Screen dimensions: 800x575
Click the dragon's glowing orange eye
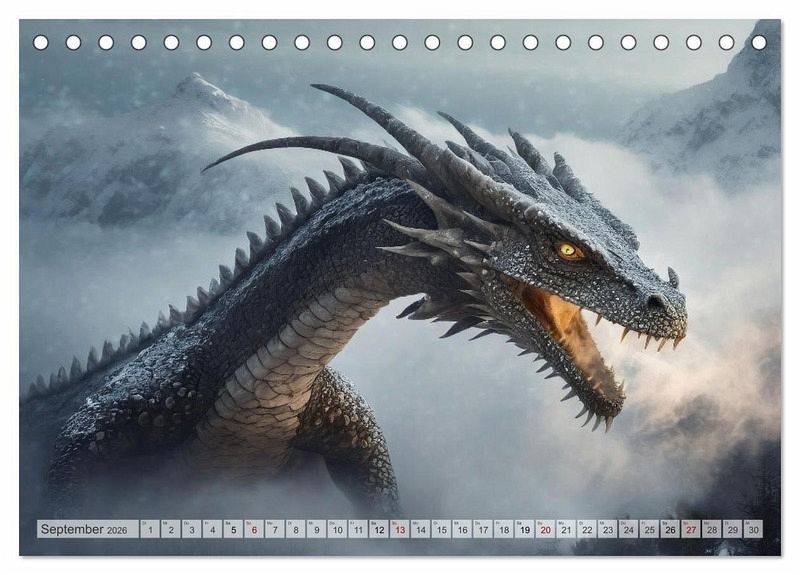[x=568, y=250]
